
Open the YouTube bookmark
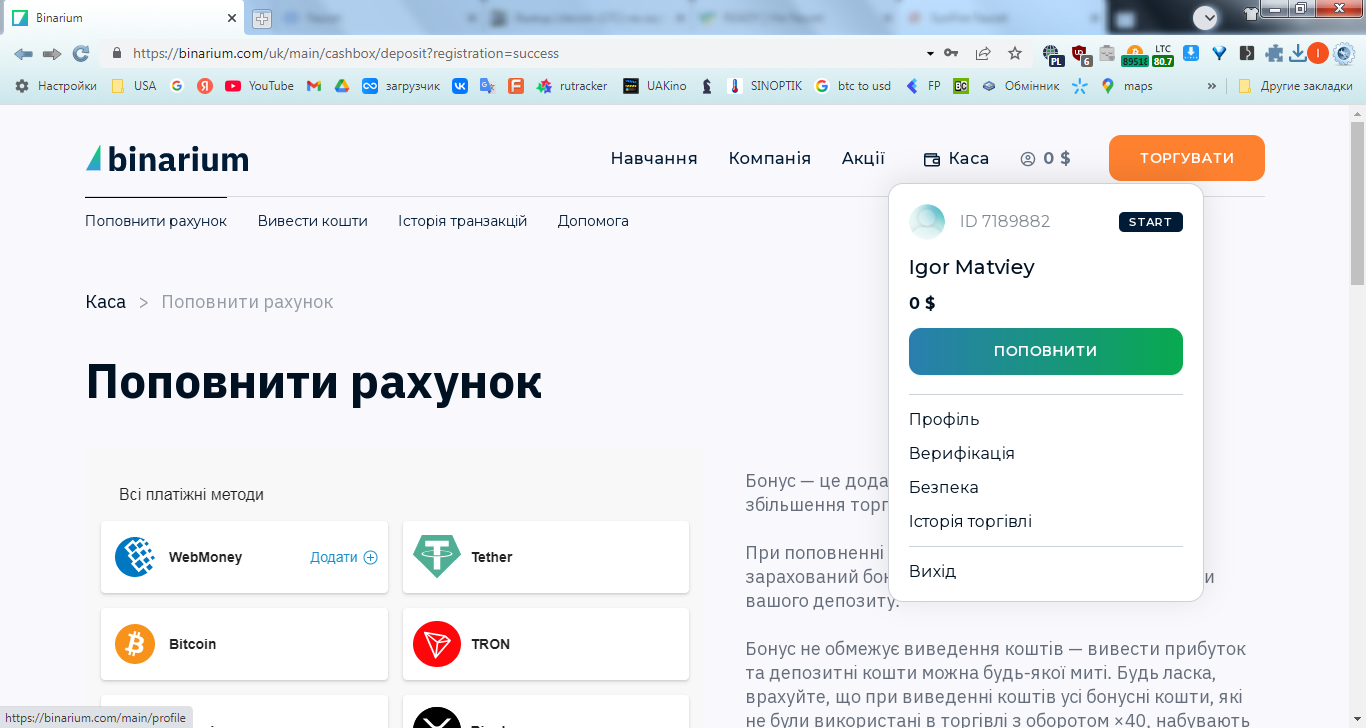point(260,86)
